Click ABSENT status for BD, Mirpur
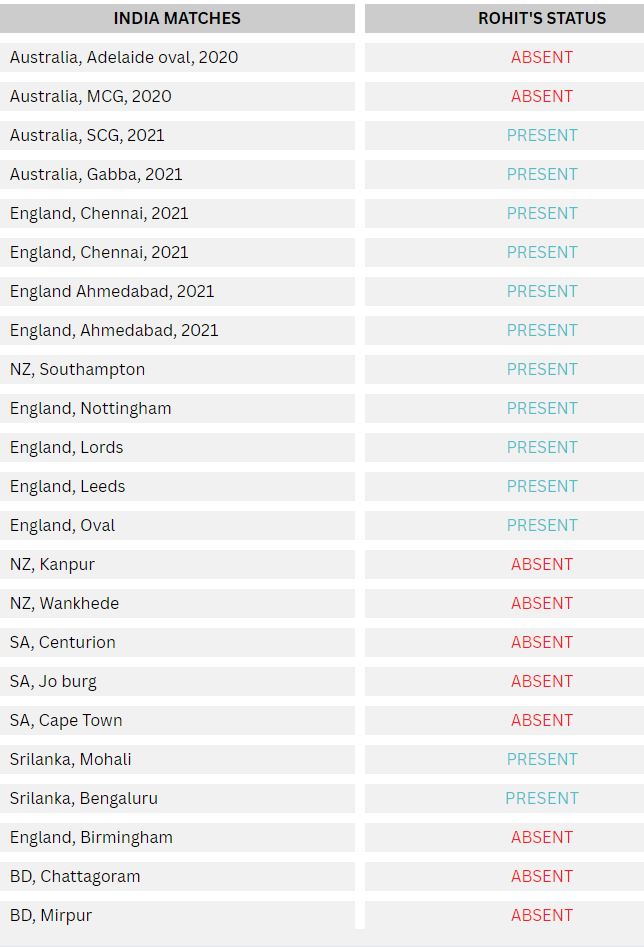Image resolution: width=644 pixels, height=947 pixels. 542,915
